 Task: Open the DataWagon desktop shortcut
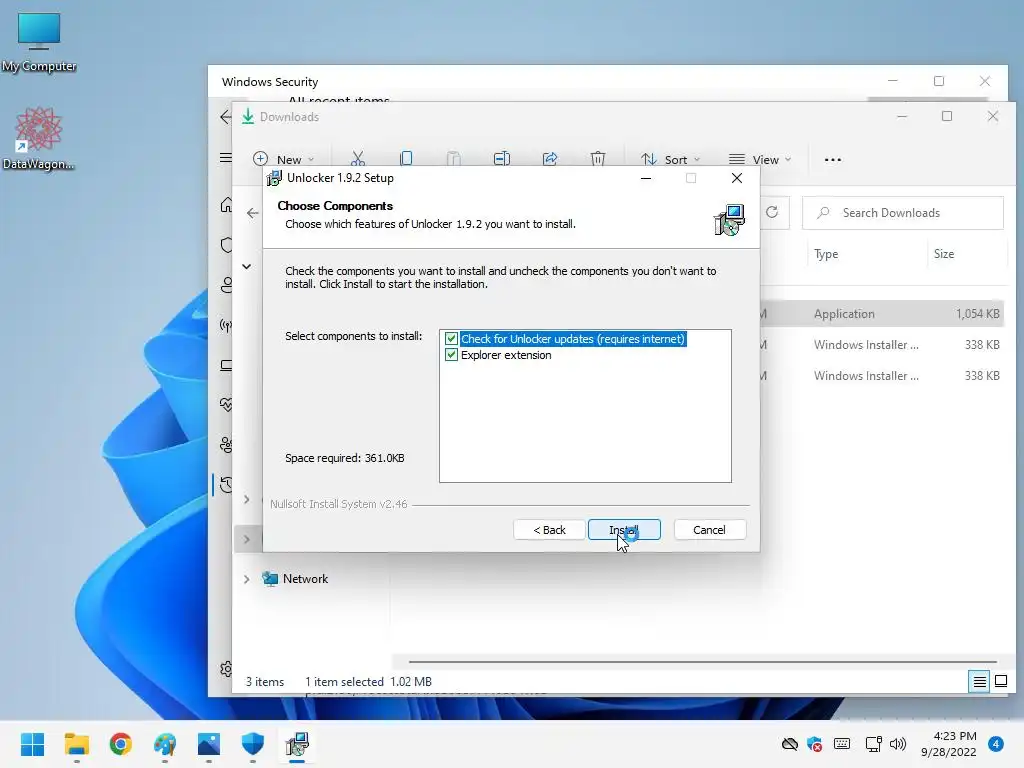39,138
